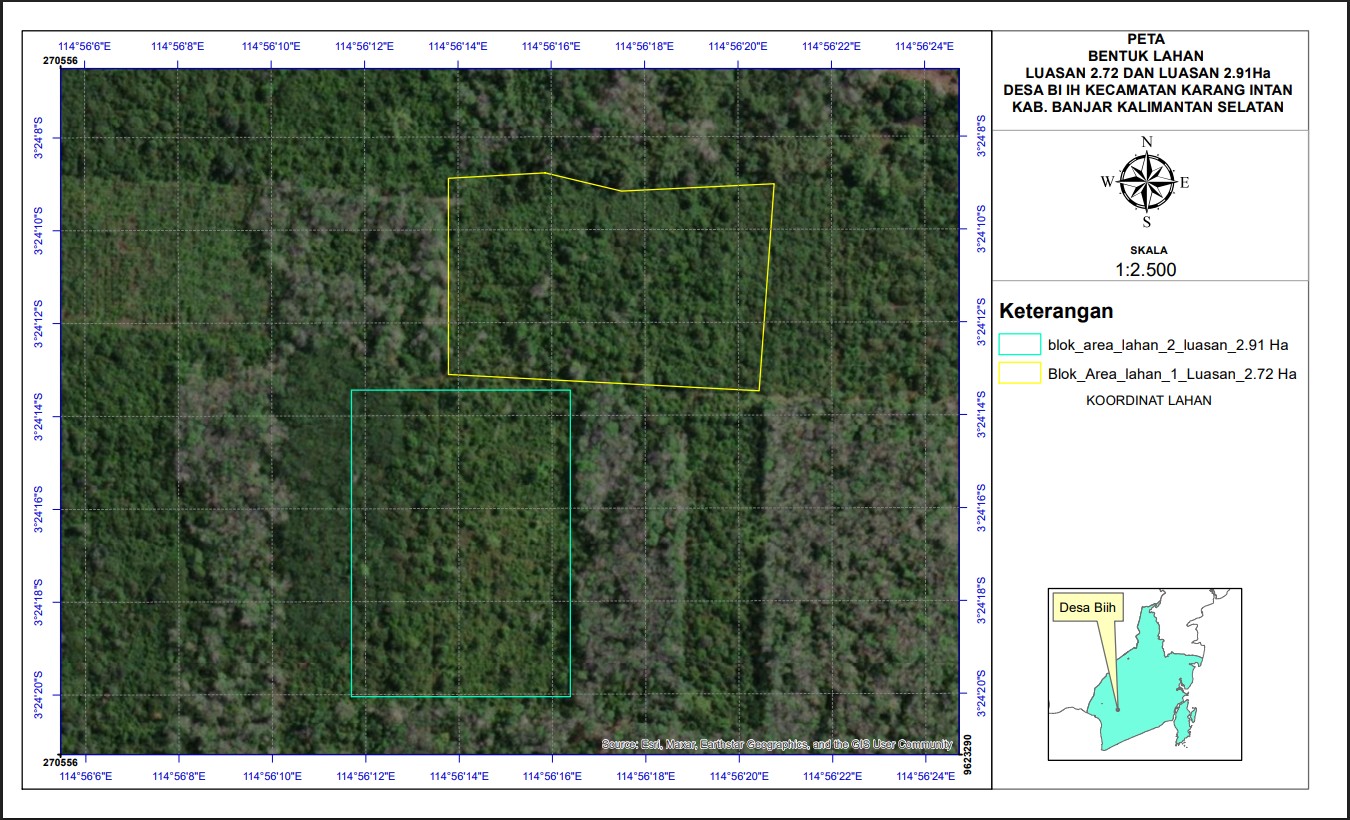This screenshot has height=820, width=1350.
Task: Click the KOORDINAT LAHAN label
Action: click(1148, 400)
